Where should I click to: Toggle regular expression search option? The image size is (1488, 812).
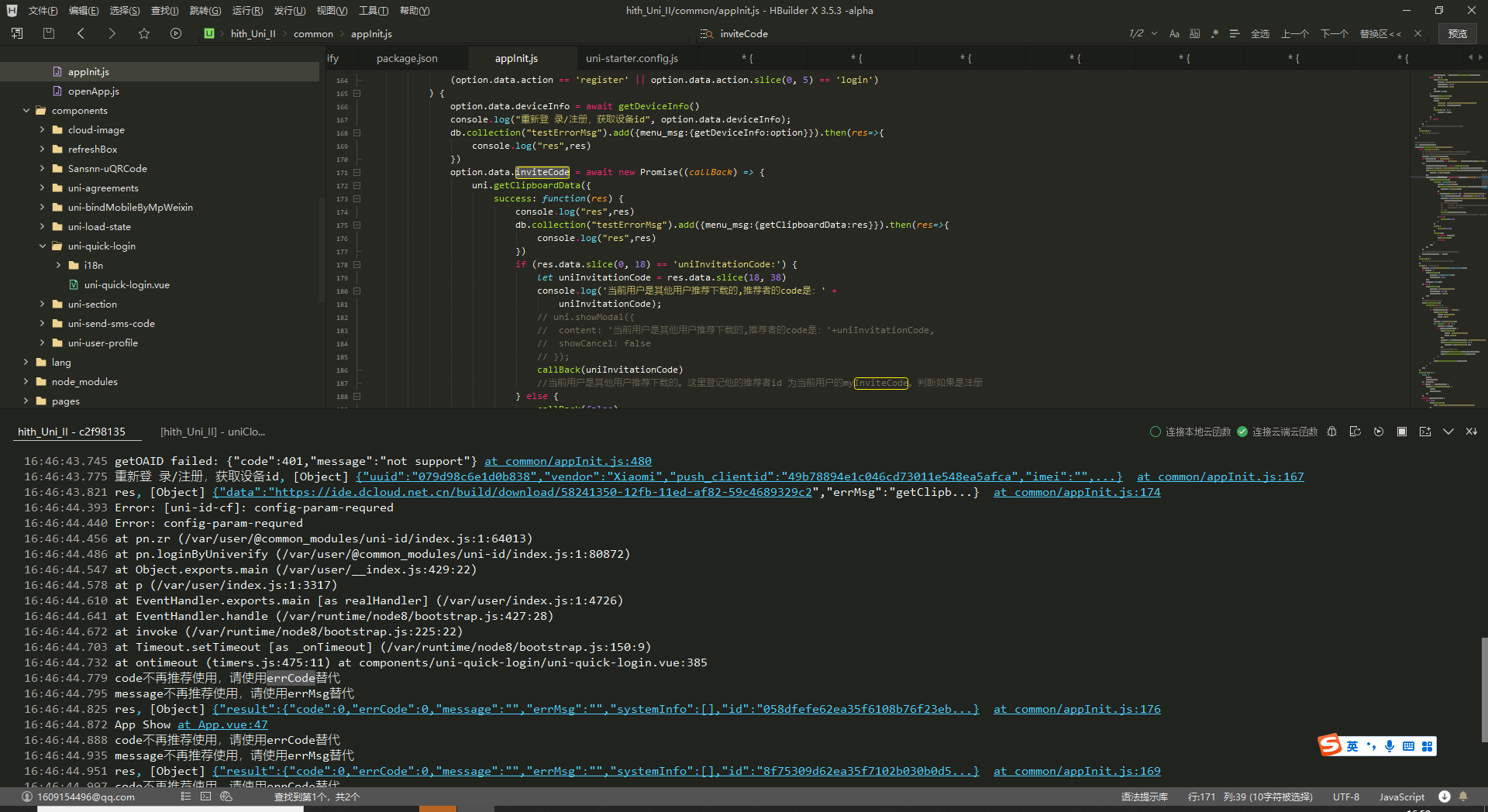tap(1214, 33)
